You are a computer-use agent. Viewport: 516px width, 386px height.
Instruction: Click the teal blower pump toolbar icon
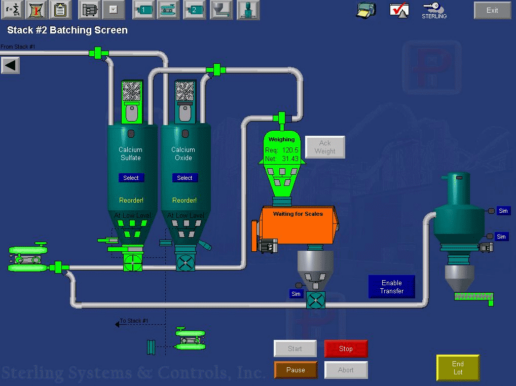[168, 10]
